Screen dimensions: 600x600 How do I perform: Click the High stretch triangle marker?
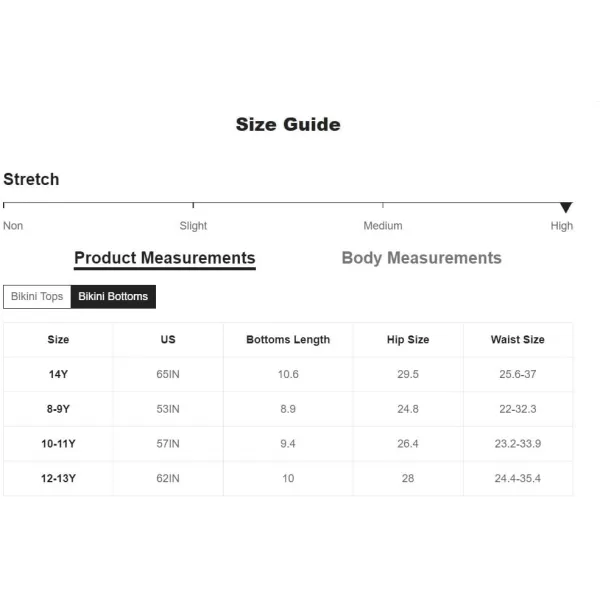pos(566,207)
